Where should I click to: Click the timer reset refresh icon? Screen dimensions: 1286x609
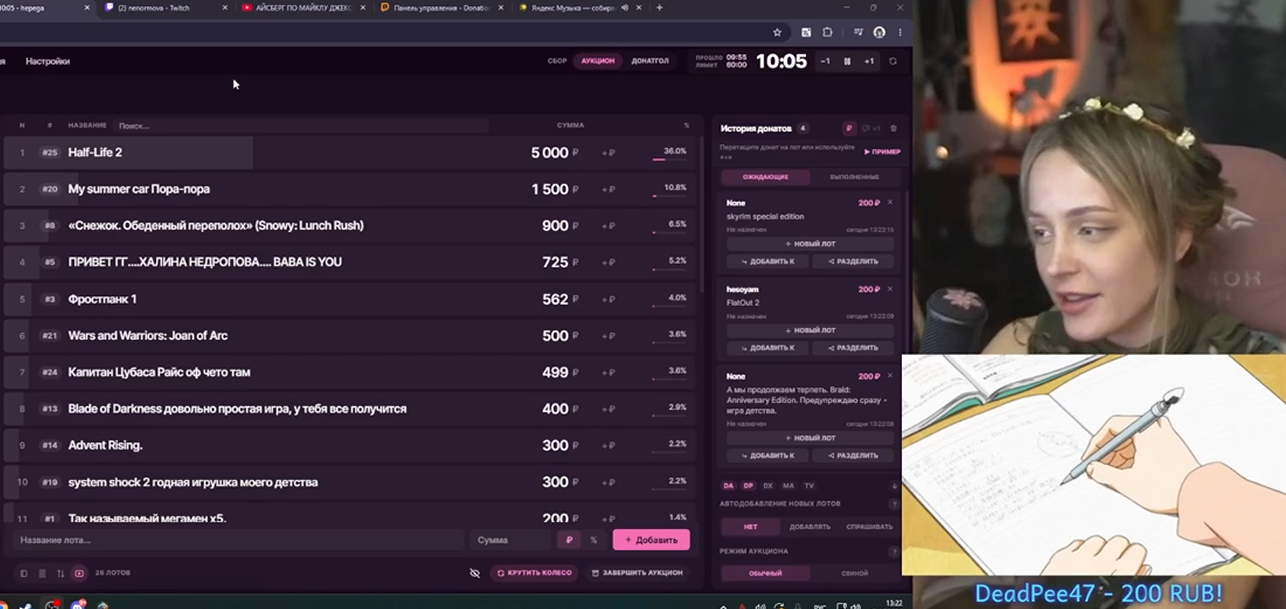coord(893,61)
